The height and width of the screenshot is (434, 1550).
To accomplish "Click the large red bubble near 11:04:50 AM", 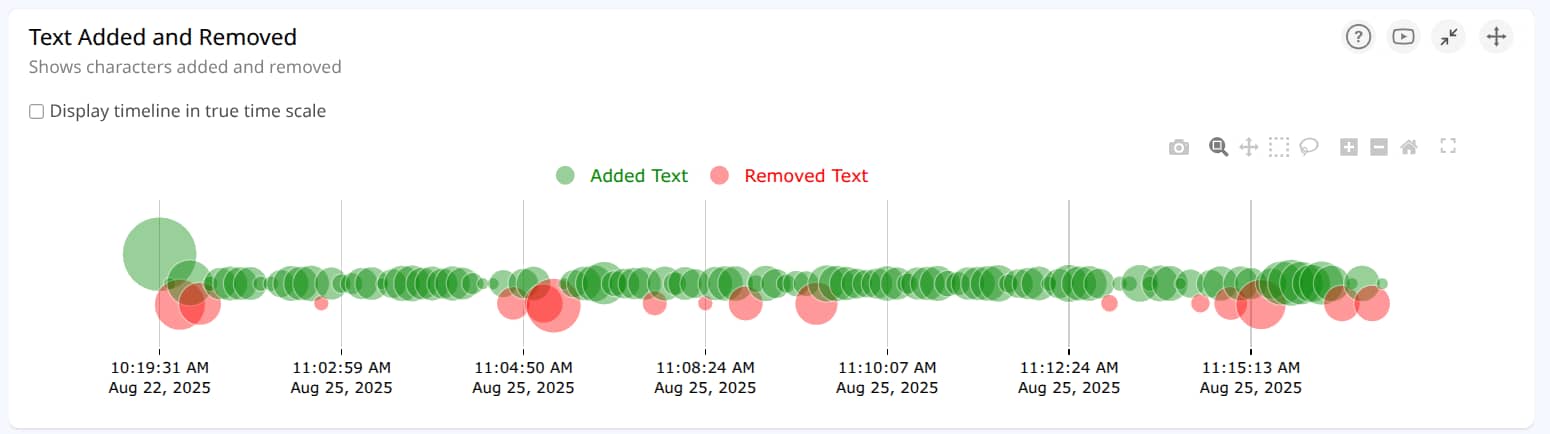I will 550,305.
